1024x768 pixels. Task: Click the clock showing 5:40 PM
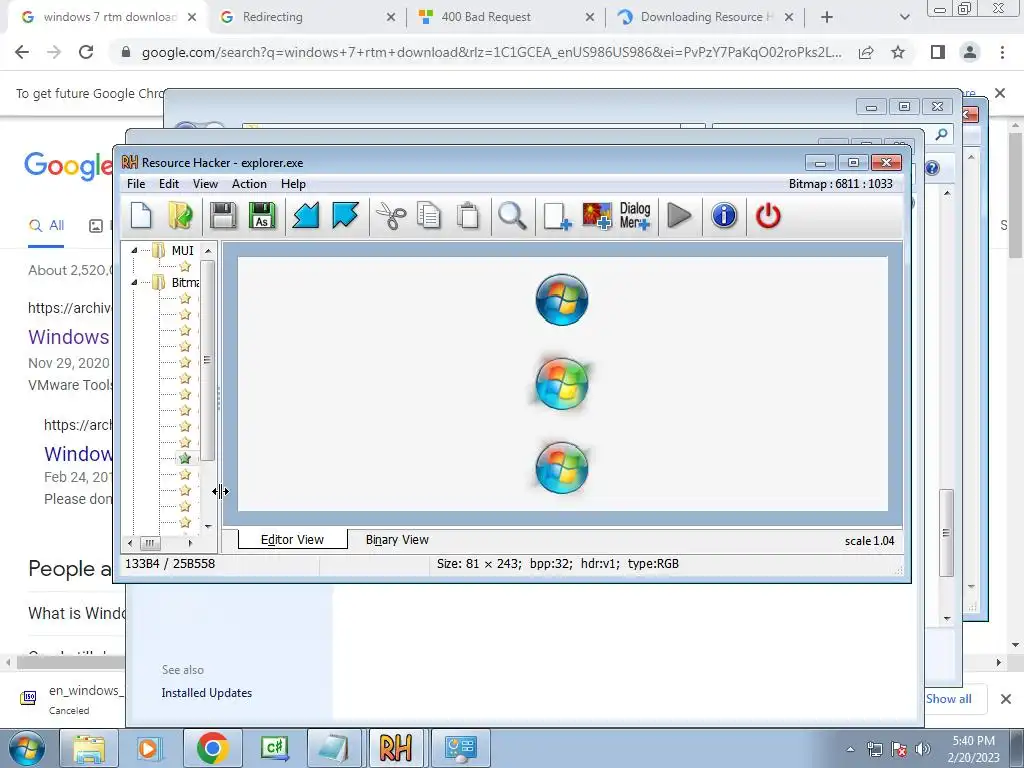pyautogui.click(x=973, y=741)
